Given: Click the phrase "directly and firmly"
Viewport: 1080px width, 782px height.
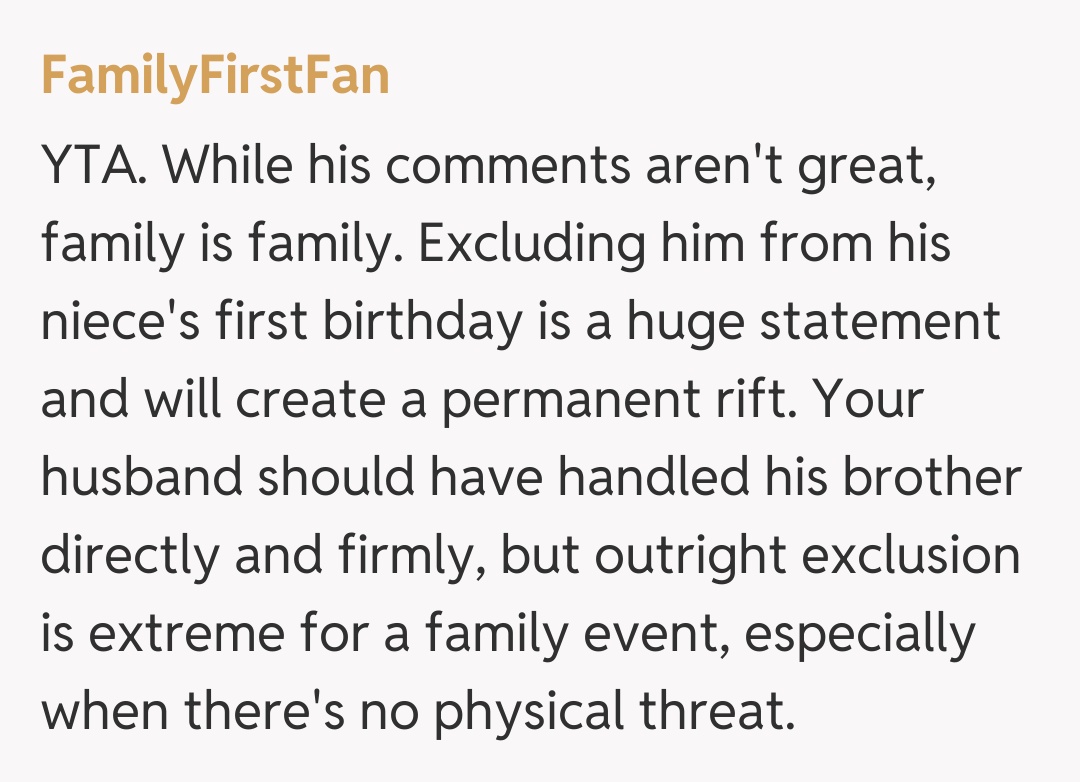Looking at the screenshot, I should click(263, 555).
